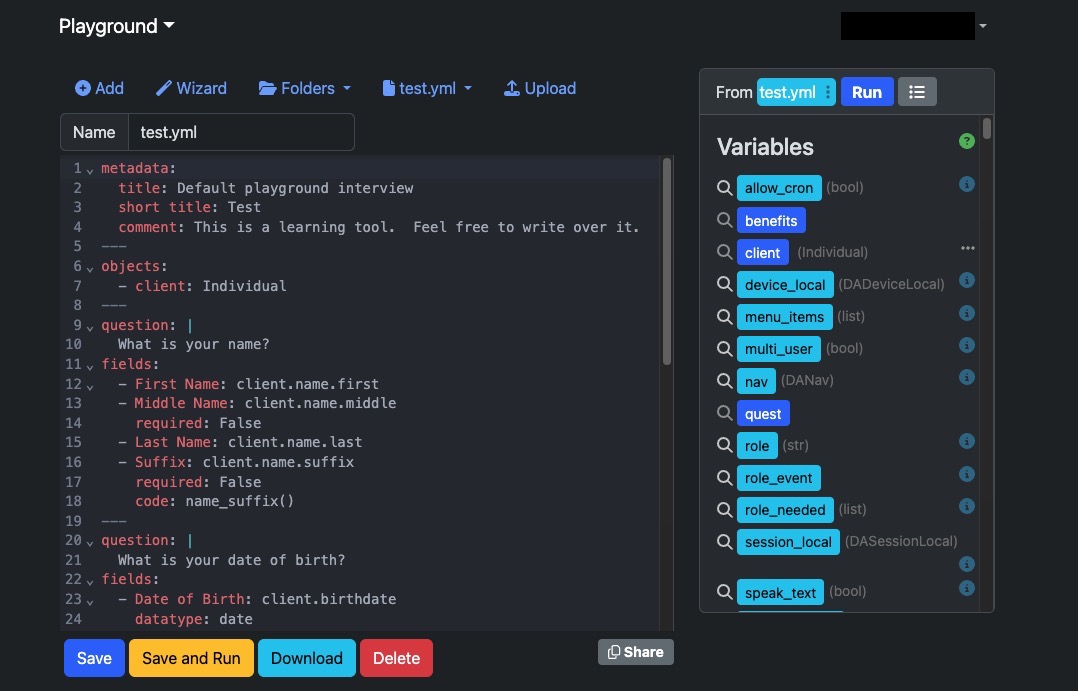The width and height of the screenshot is (1078, 691).
Task: Open the three-dot menu on the From test.yml badge
Action: [x=827, y=91]
